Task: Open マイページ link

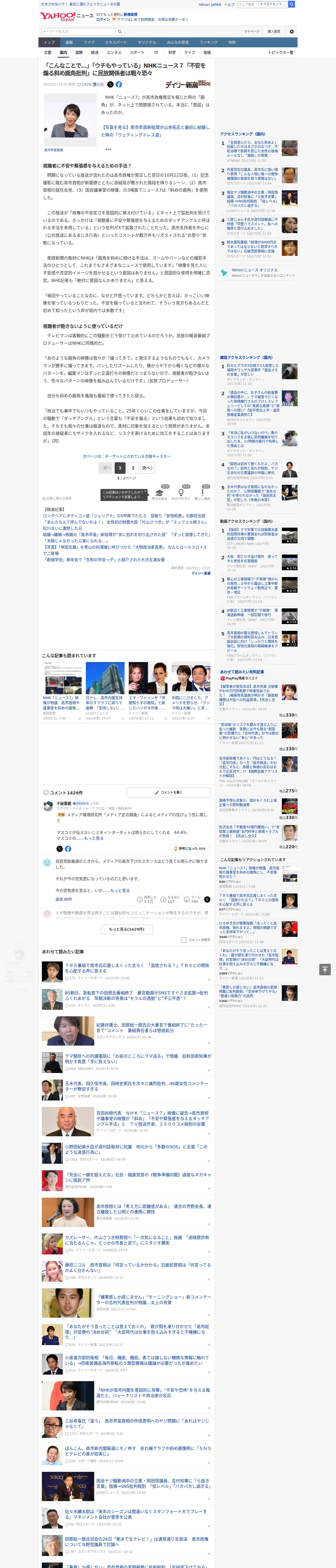Action: (x=252, y=32)
